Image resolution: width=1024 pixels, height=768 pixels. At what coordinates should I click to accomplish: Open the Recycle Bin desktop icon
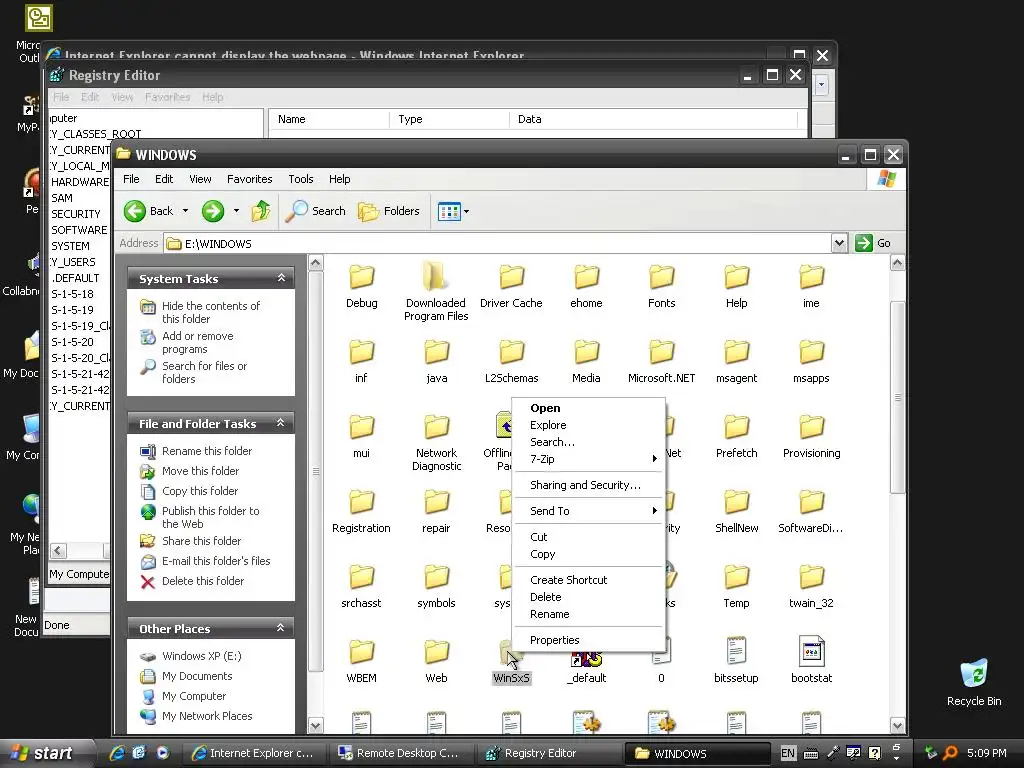[974, 682]
